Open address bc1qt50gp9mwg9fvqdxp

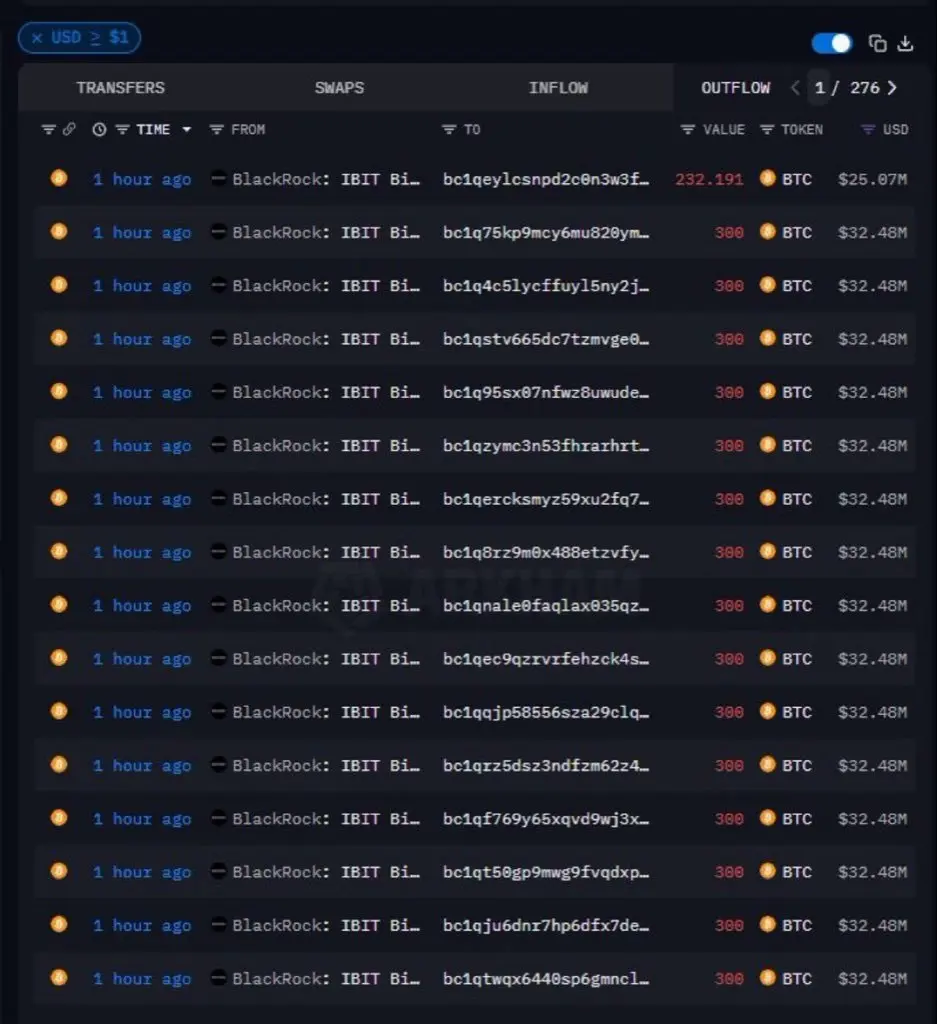(x=546, y=872)
